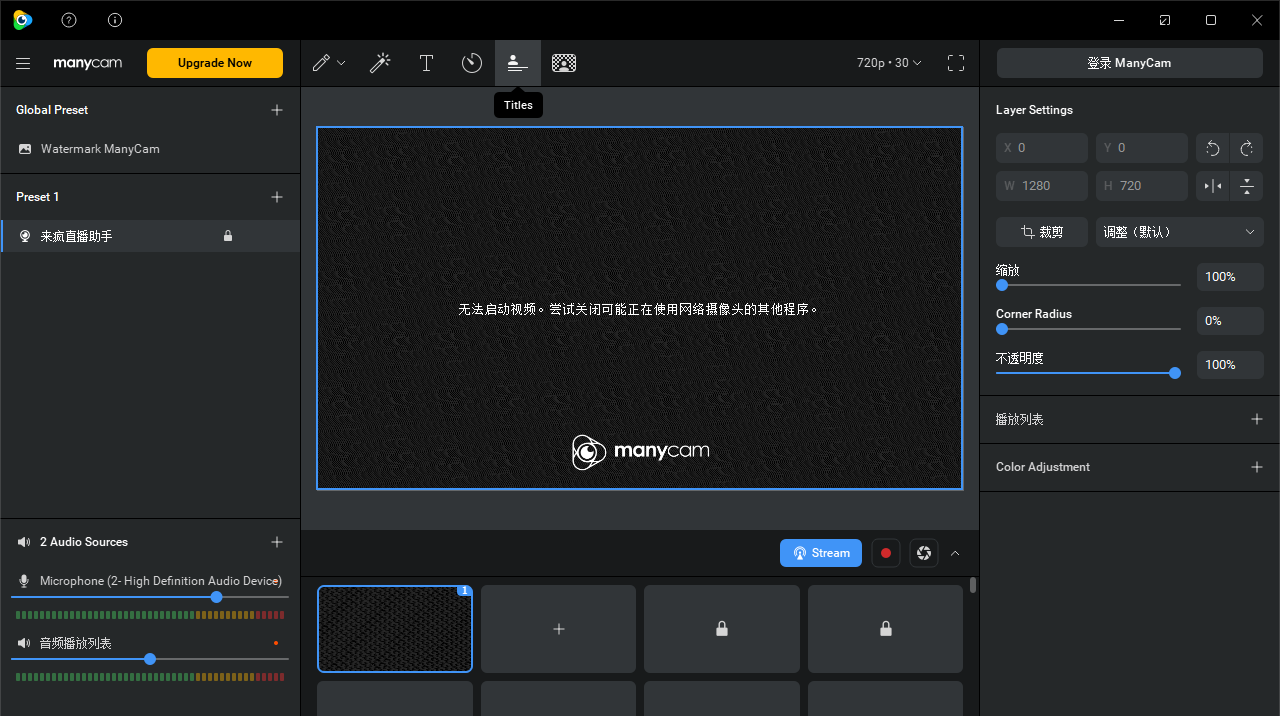Start recording with the red record button
Screen dimensions: 1280x716
(x=885, y=553)
